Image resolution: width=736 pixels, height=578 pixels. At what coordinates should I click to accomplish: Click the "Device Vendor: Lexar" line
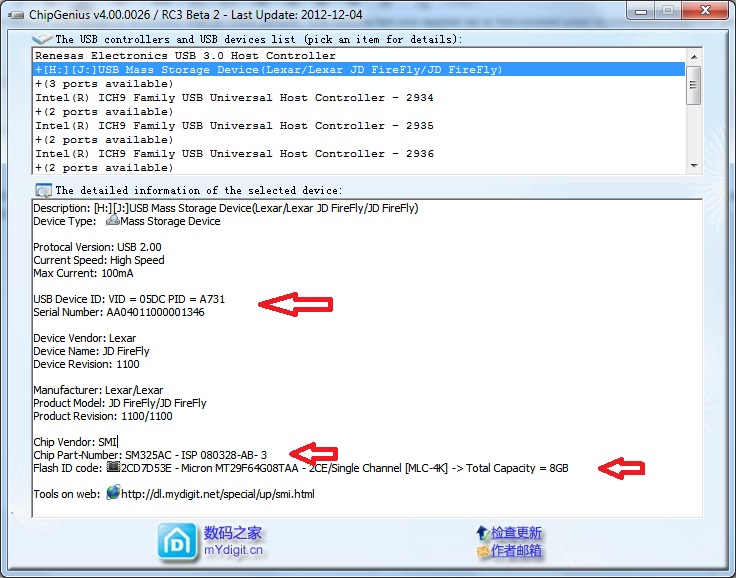[84, 338]
